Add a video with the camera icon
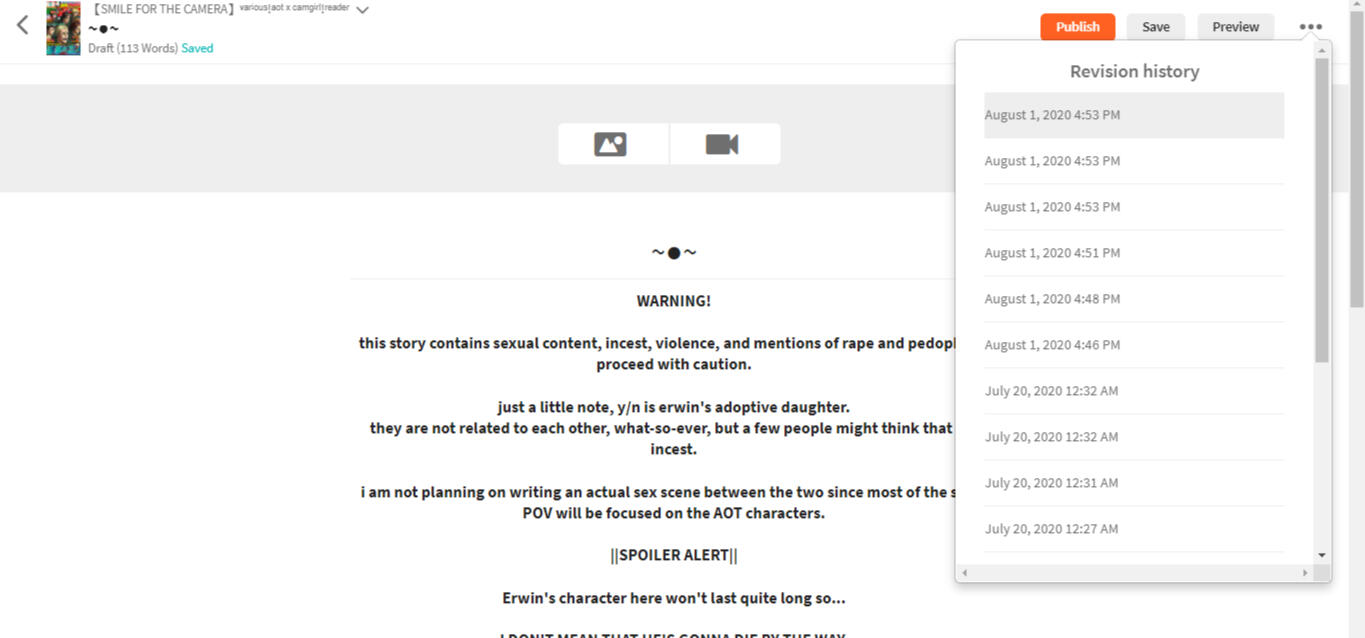Screen dimensions: 1365x638 tap(722, 144)
